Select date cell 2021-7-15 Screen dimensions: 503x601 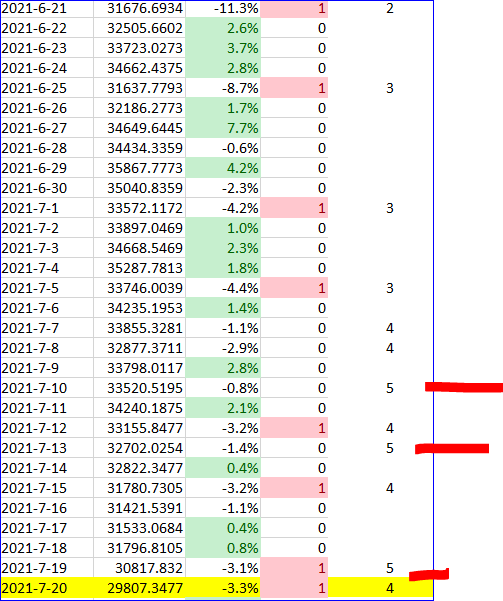pyautogui.click(x=47, y=488)
